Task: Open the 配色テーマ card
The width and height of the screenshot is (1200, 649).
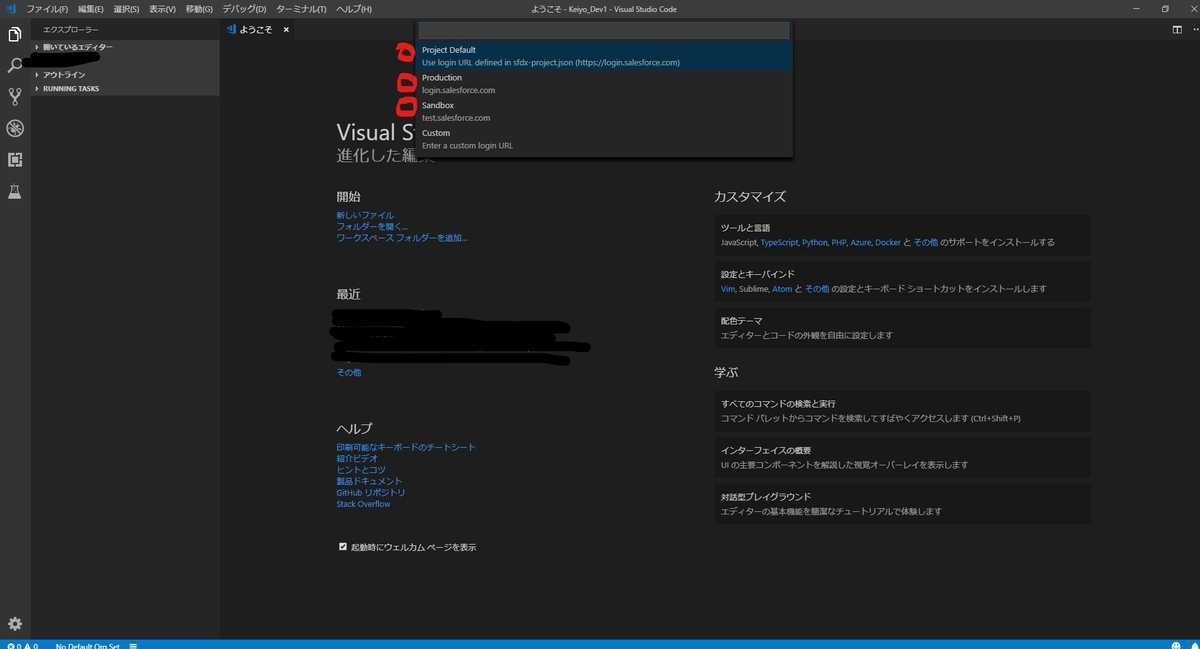Action: pyautogui.click(x=903, y=327)
